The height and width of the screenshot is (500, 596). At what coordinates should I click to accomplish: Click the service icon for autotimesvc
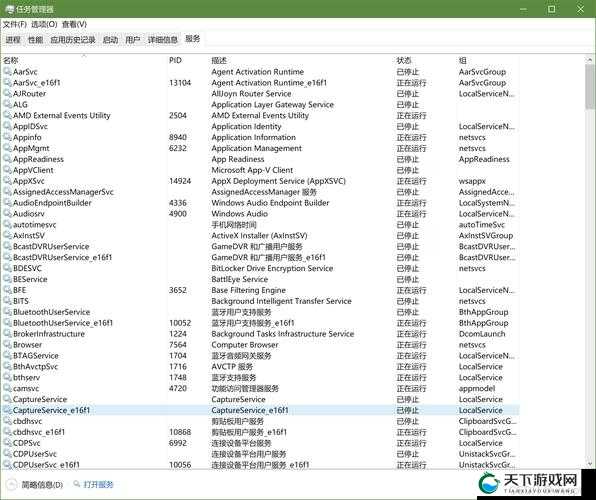click(7, 225)
